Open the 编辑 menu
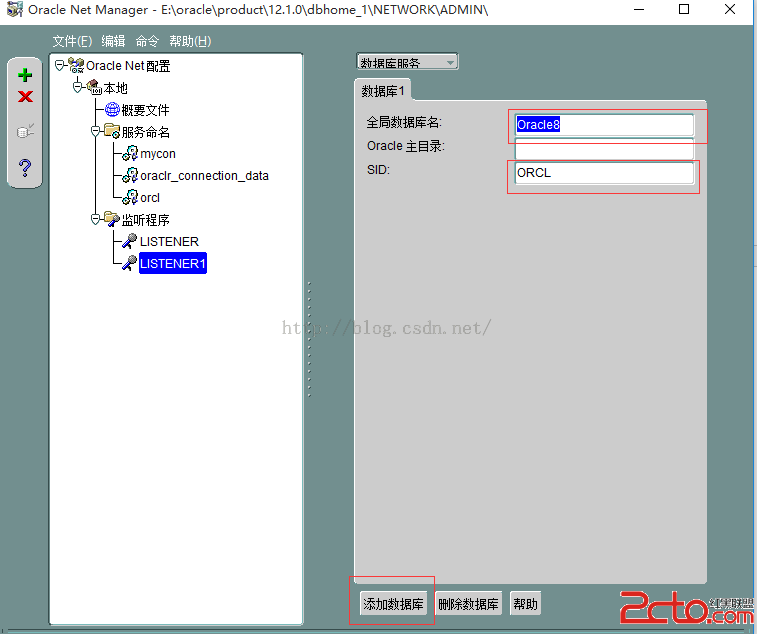Screen dimensions: 757x634 113,41
